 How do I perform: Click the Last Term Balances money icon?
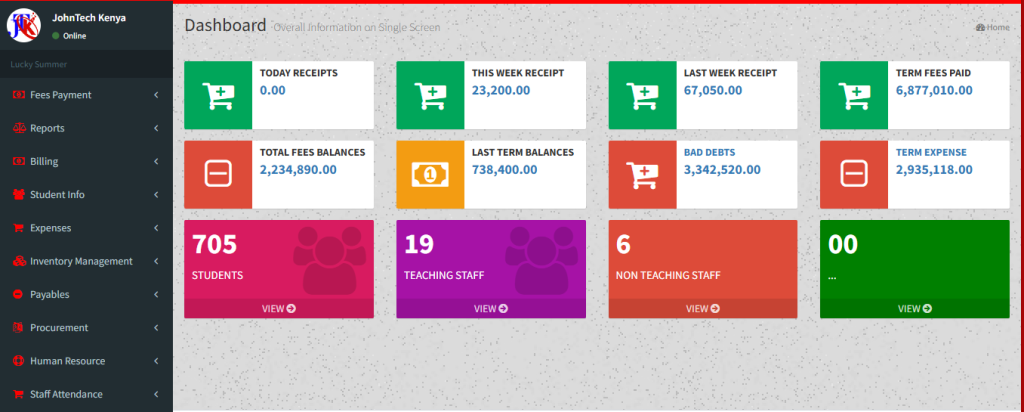coord(430,174)
